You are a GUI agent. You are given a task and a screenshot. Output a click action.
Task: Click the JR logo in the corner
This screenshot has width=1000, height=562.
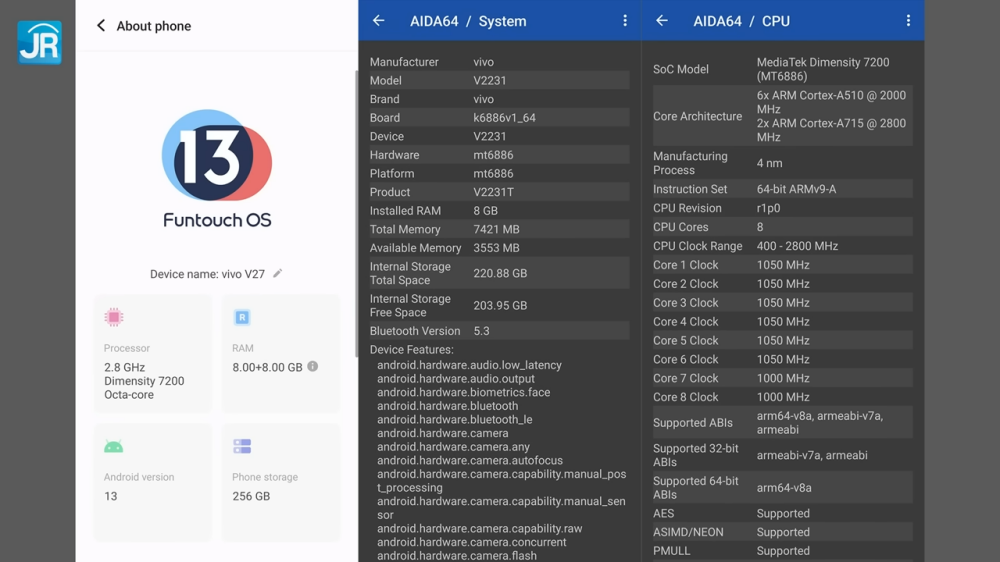40,42
